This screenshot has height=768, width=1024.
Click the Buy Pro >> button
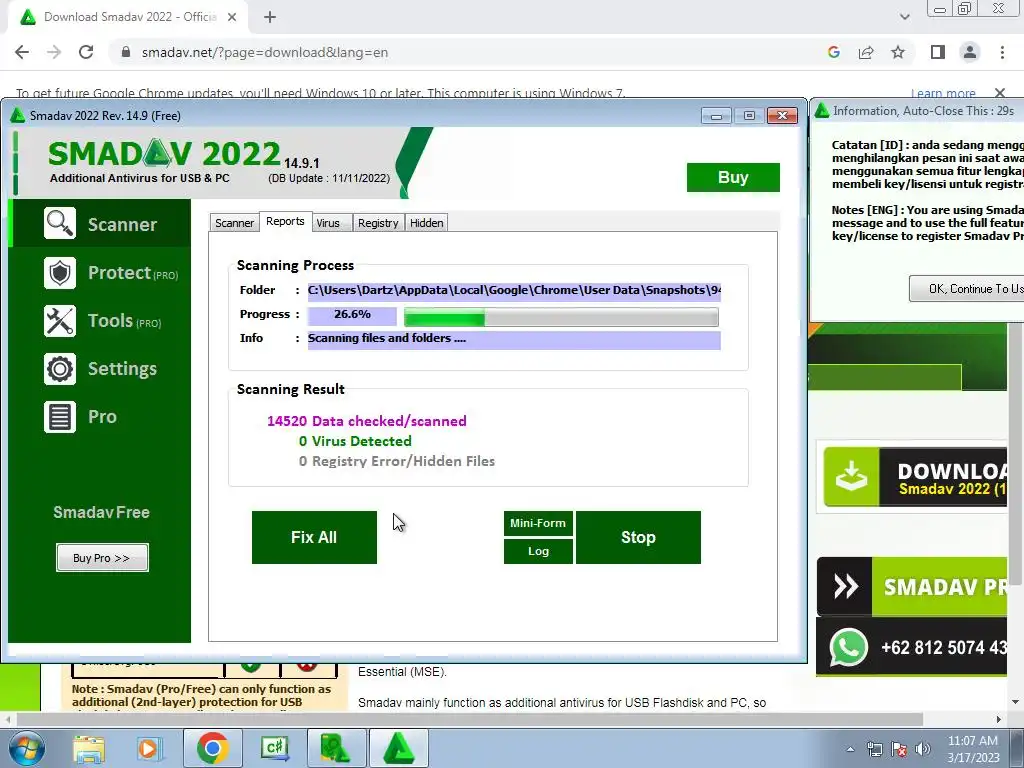coord(102,558)
